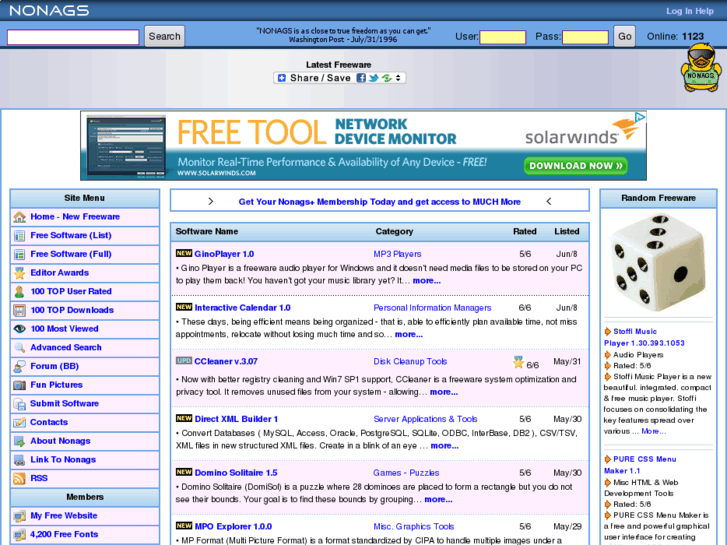This screenshot has height=545, width=727.
Task: Click the house icon beside Home - New Freeware
Action: [x=19, y=217]
